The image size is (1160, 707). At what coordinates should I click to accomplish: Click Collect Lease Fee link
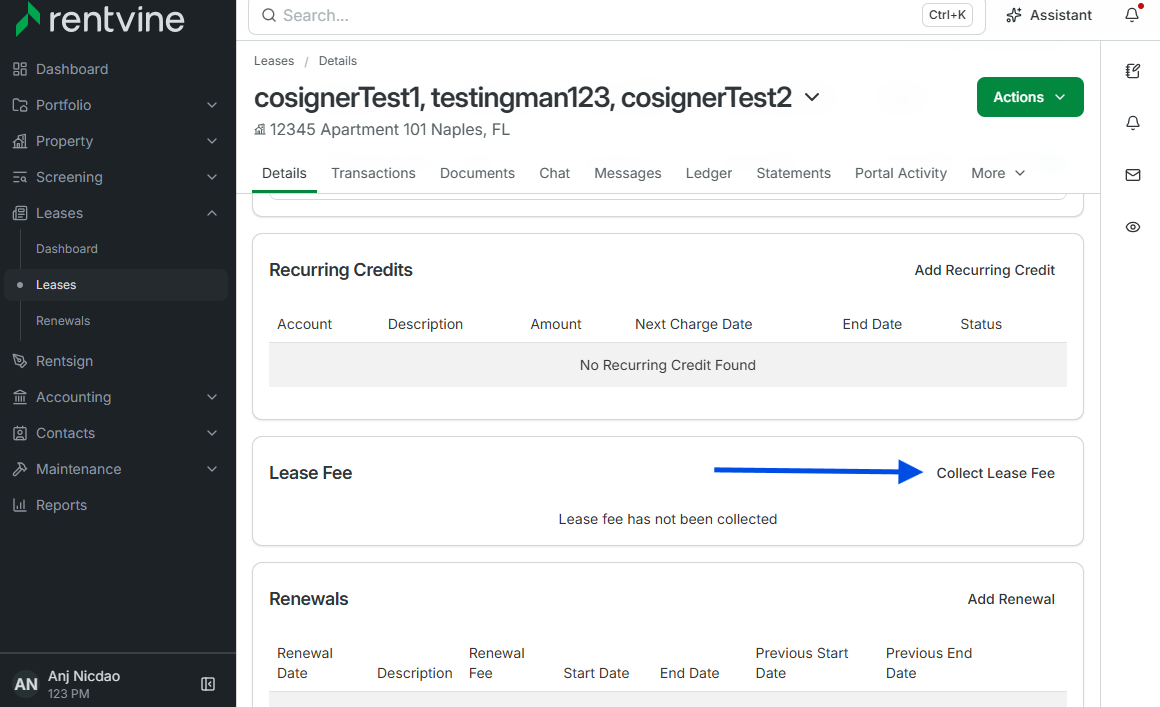(995, 473)
